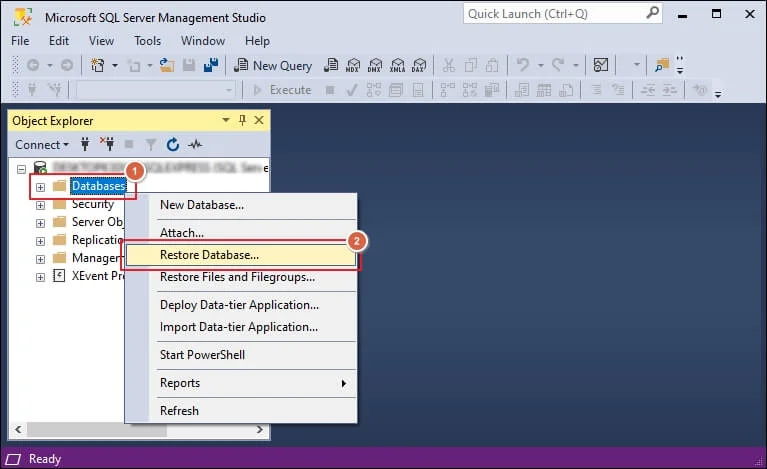Open the SQL editor toolbar overflow options

coord(718,94)
